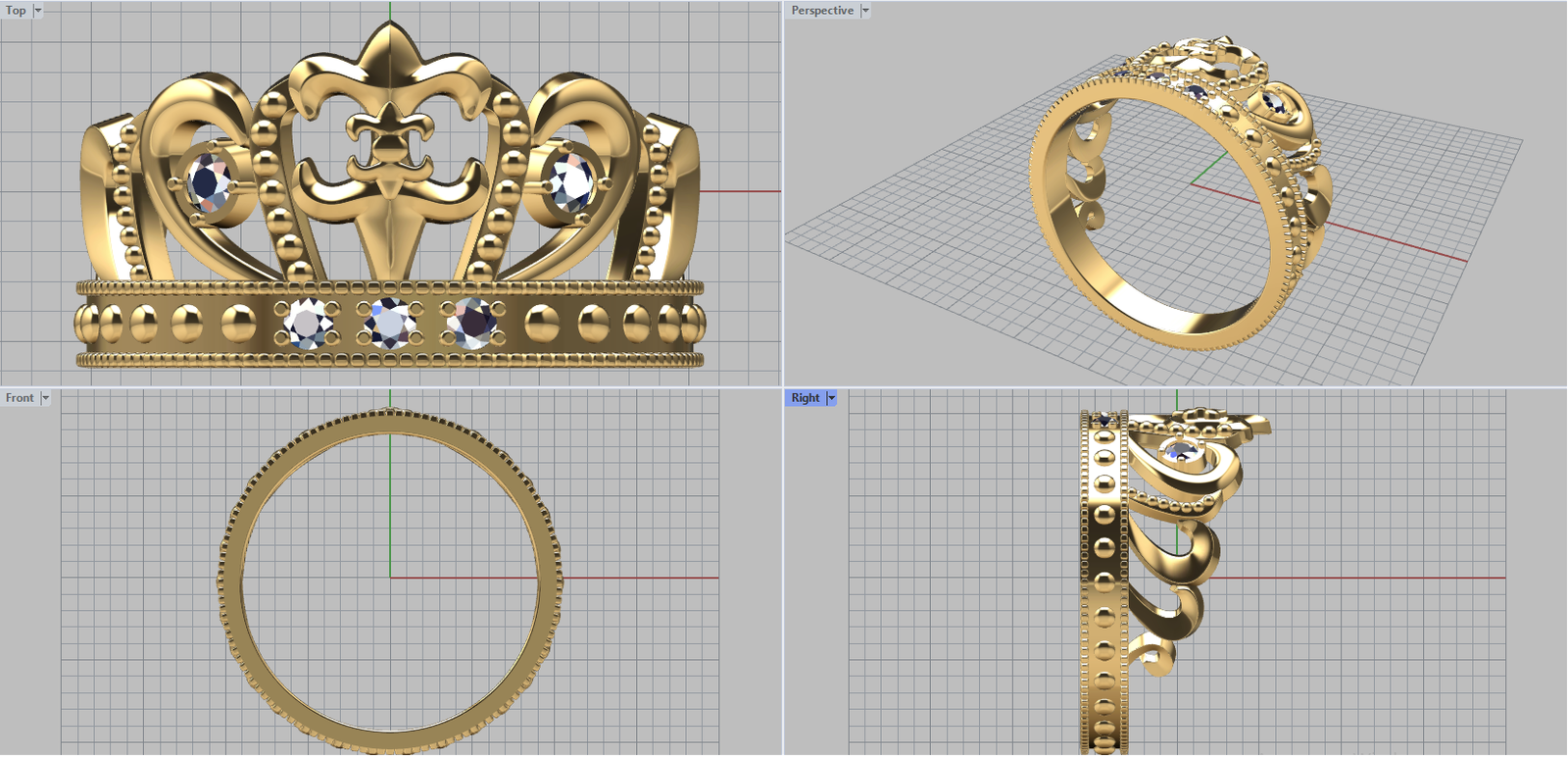Screen dimensions: 1568x757
Task: Pick rightmost of three band diamonds
Action: [472, 323]
